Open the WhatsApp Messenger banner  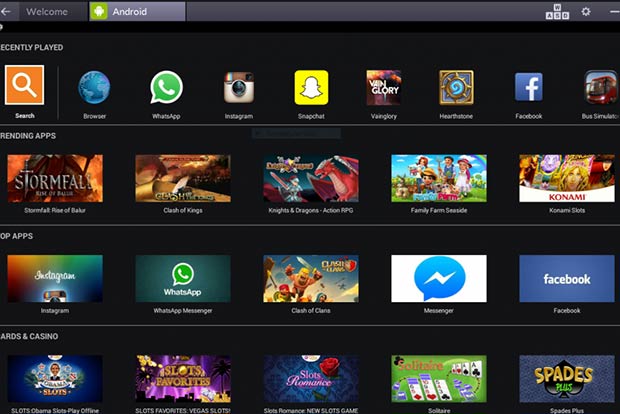click(x=183, y=279)
